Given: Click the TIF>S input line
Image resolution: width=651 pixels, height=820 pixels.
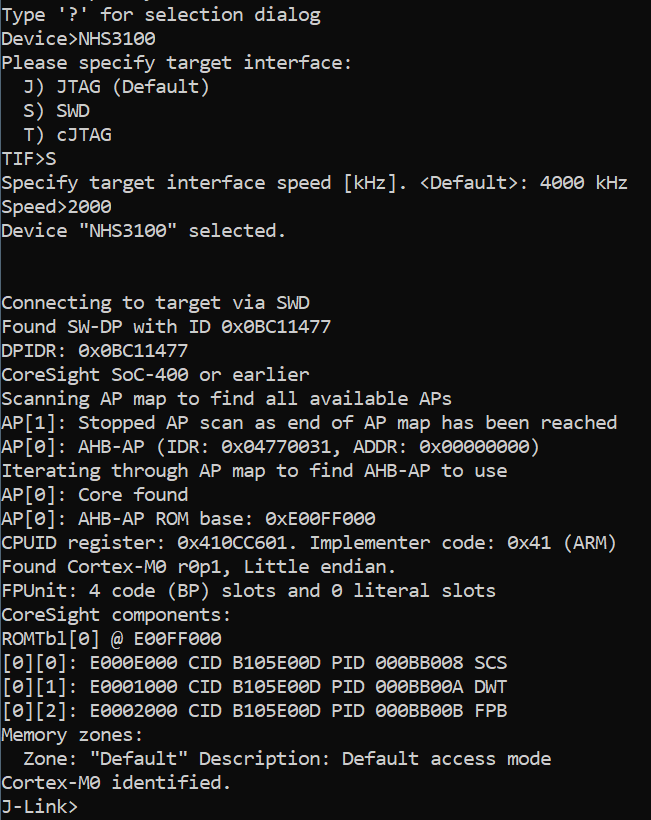Looking at the screenshot, I should (29, 159).
